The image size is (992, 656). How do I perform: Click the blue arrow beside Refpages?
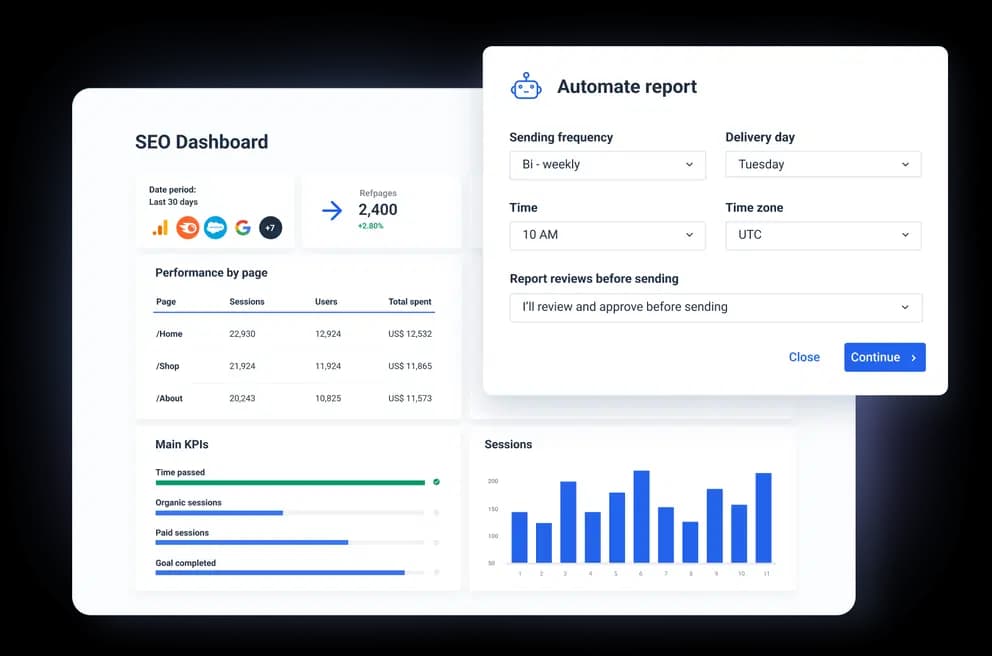332,210
